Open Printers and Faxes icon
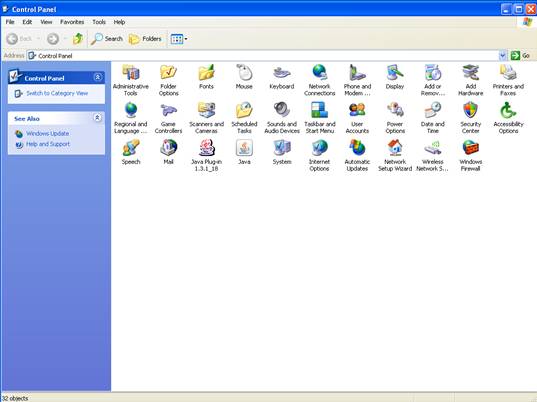Image resolution: width=537 pixels, height=402 pixels. pos(508,73)
